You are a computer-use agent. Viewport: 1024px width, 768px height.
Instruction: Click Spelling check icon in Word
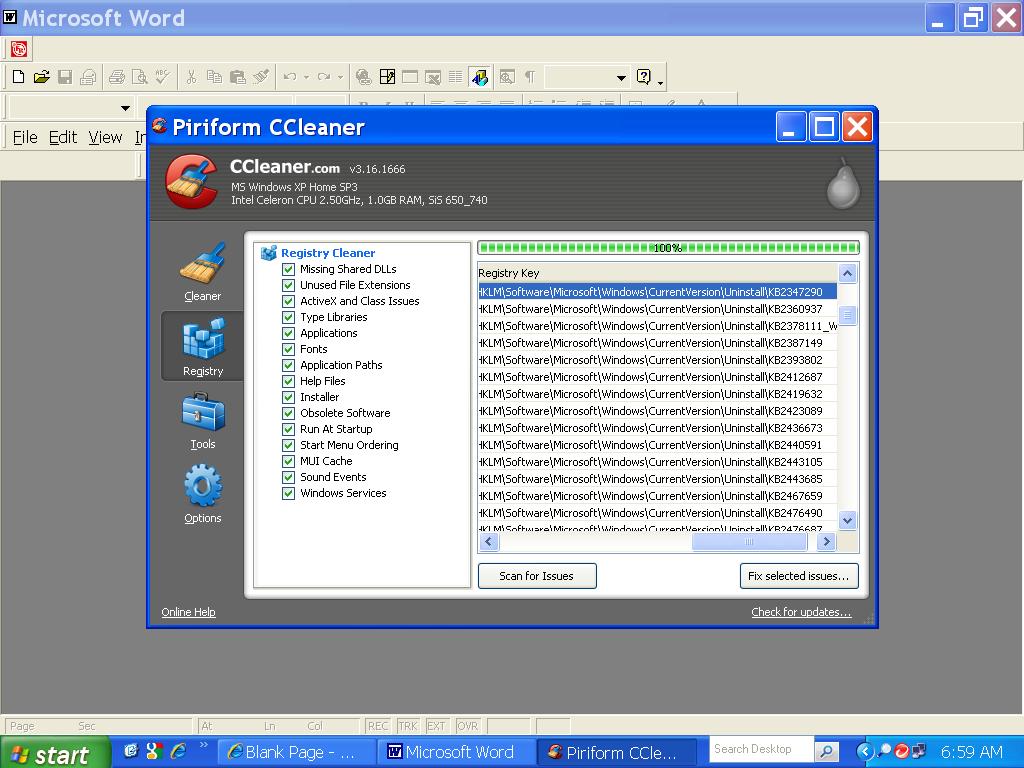(162, 77)
